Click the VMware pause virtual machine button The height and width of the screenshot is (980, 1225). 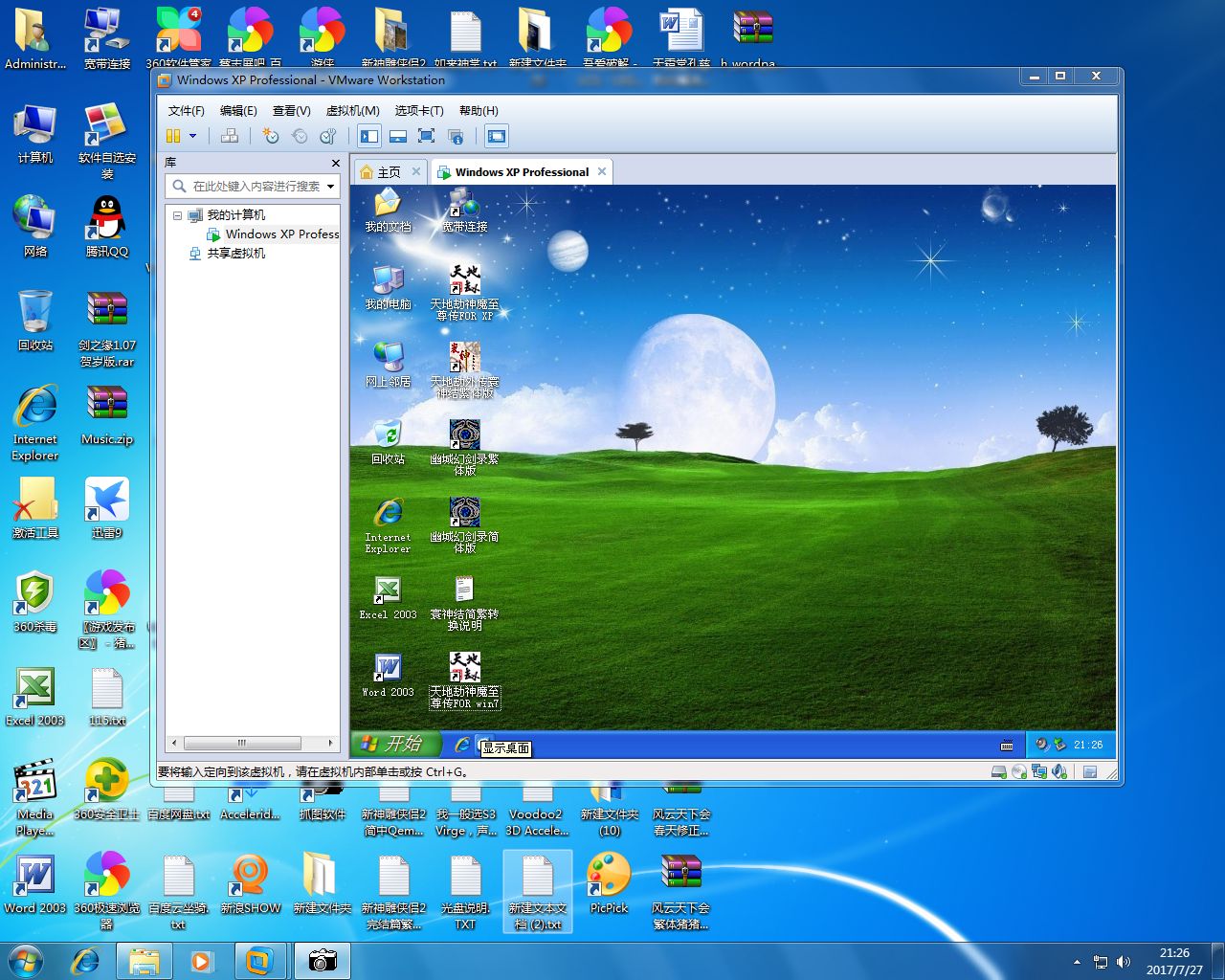pyautogui.click(x=173, y=136)
